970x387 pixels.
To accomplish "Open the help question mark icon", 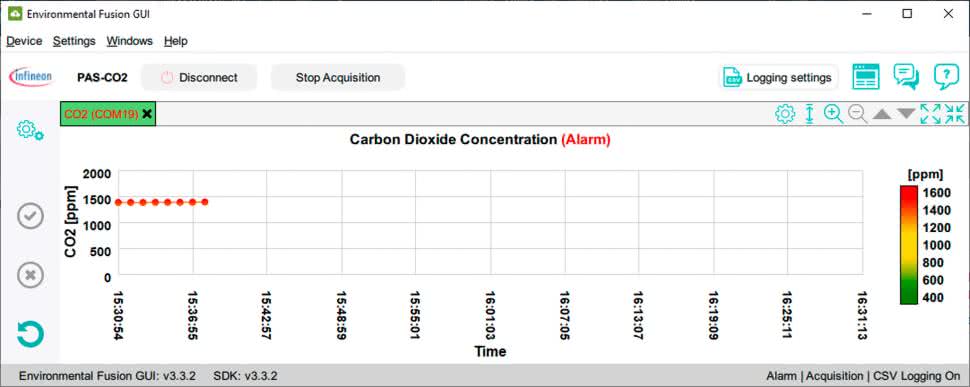I will tap(946, 77).
